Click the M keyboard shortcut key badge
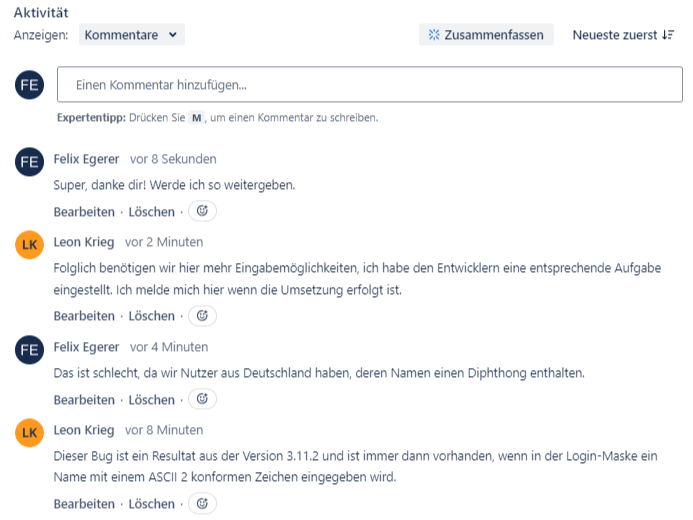 click(x=197, y=118)
